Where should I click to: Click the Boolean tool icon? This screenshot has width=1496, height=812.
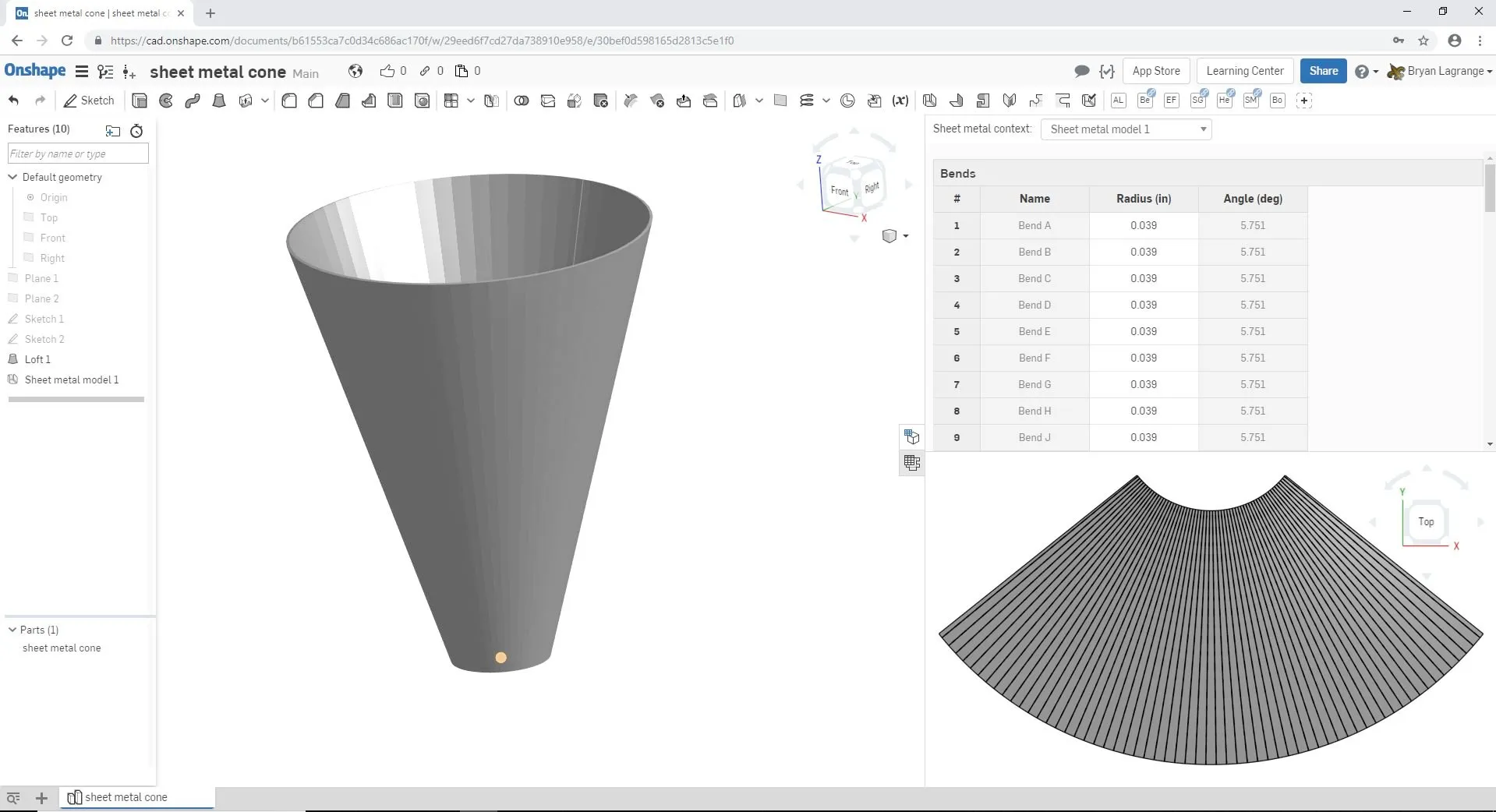point(522,101)
